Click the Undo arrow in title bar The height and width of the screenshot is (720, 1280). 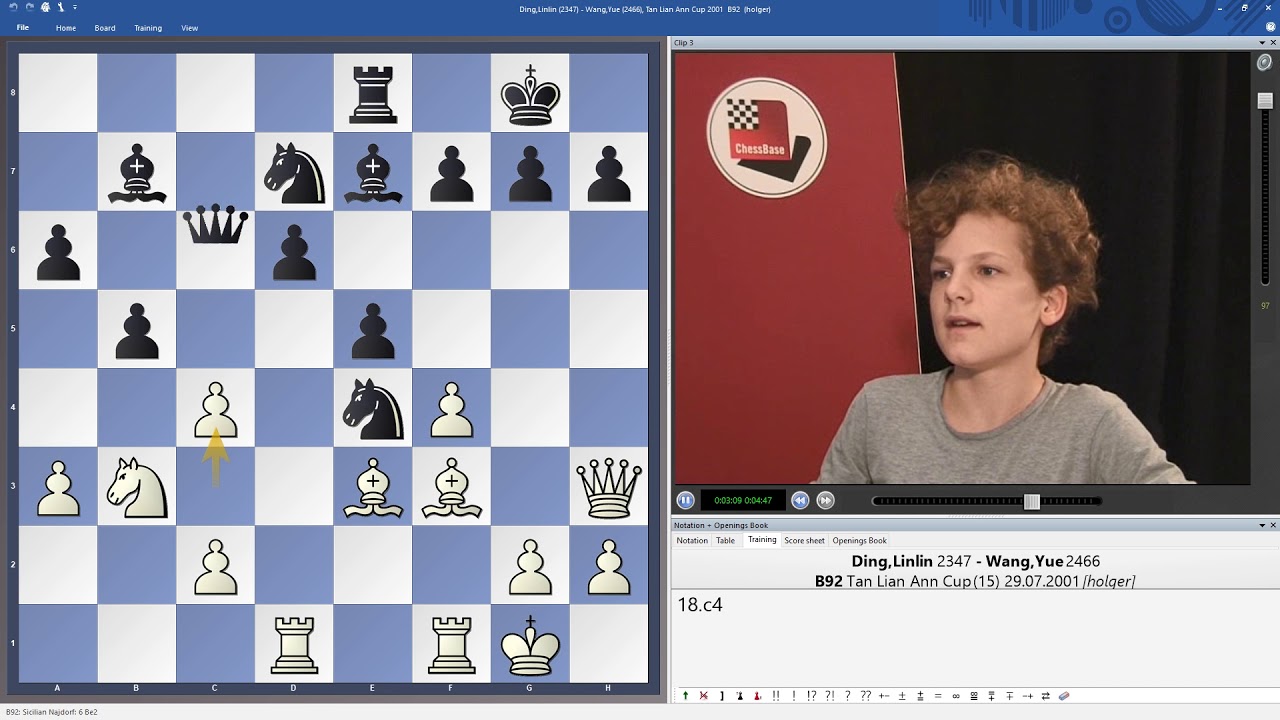pyautogui.click(x=13, y=7)
